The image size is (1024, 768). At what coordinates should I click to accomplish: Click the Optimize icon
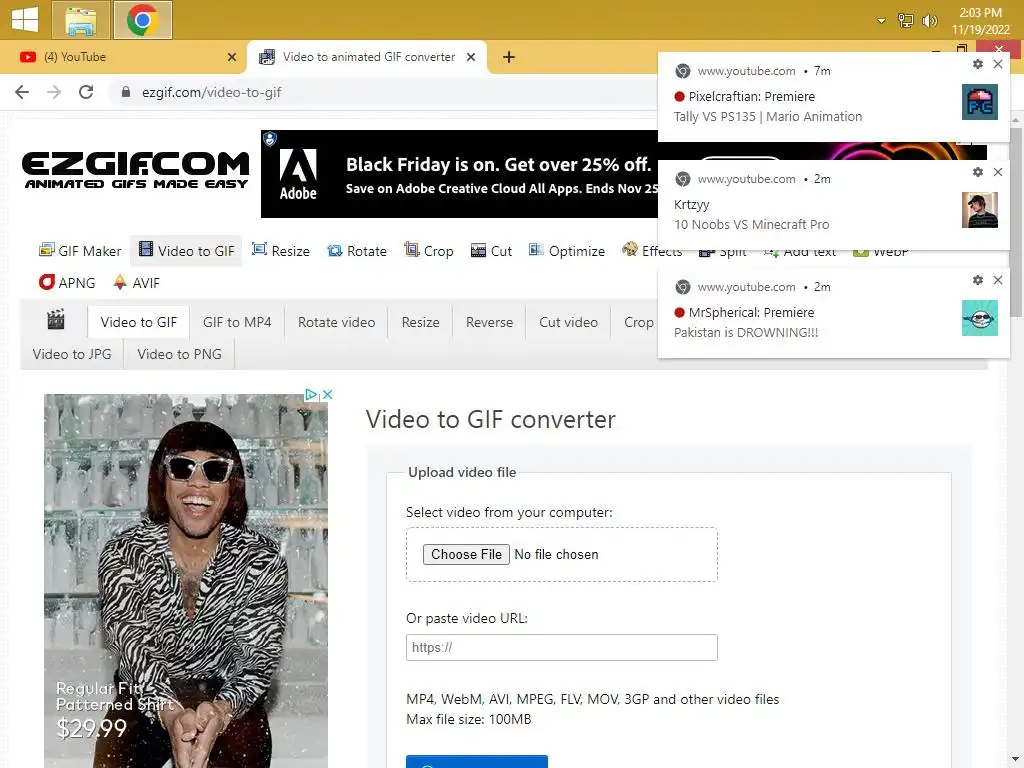point(536,250)
